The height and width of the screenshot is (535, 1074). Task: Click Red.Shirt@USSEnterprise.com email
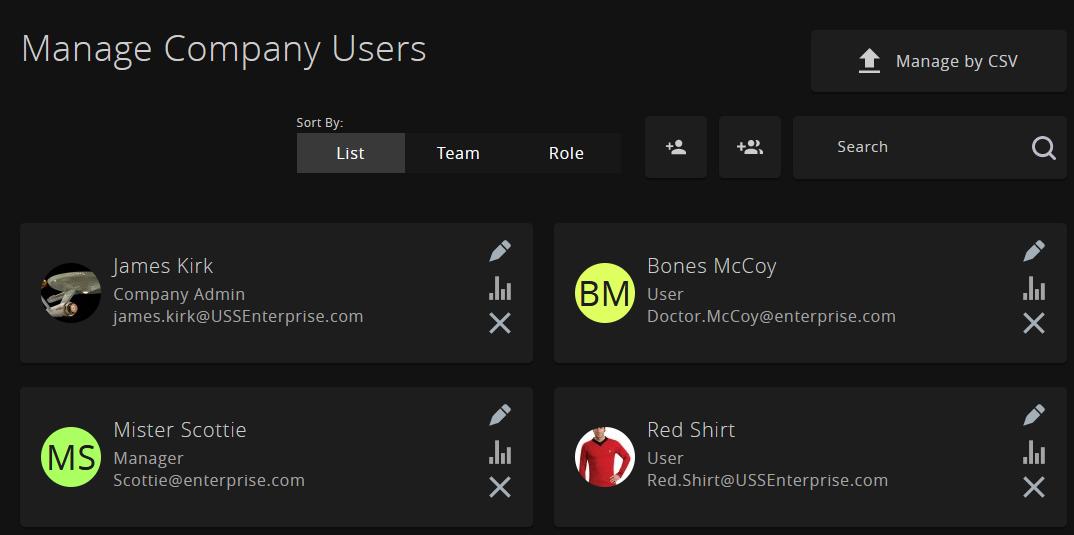point(768,480)
